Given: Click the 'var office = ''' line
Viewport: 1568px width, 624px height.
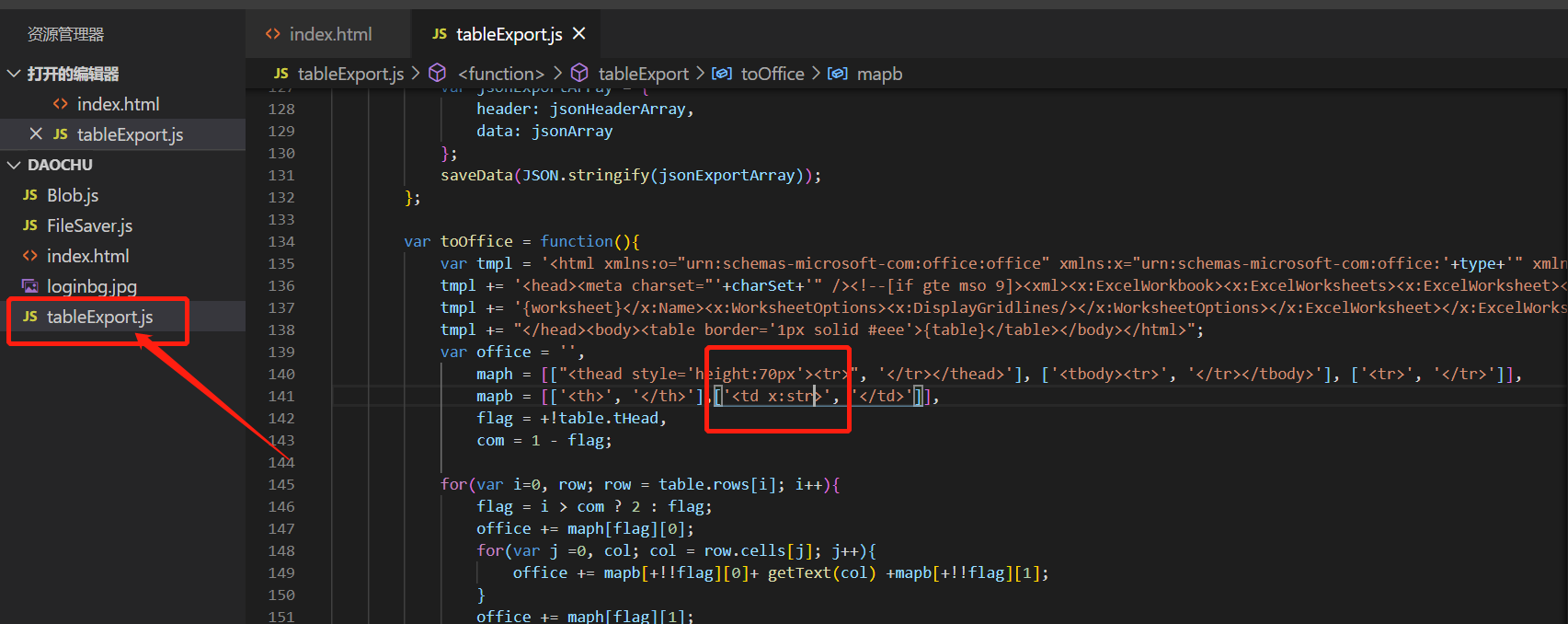Looking at the screenshot, I should click(512, 352).
